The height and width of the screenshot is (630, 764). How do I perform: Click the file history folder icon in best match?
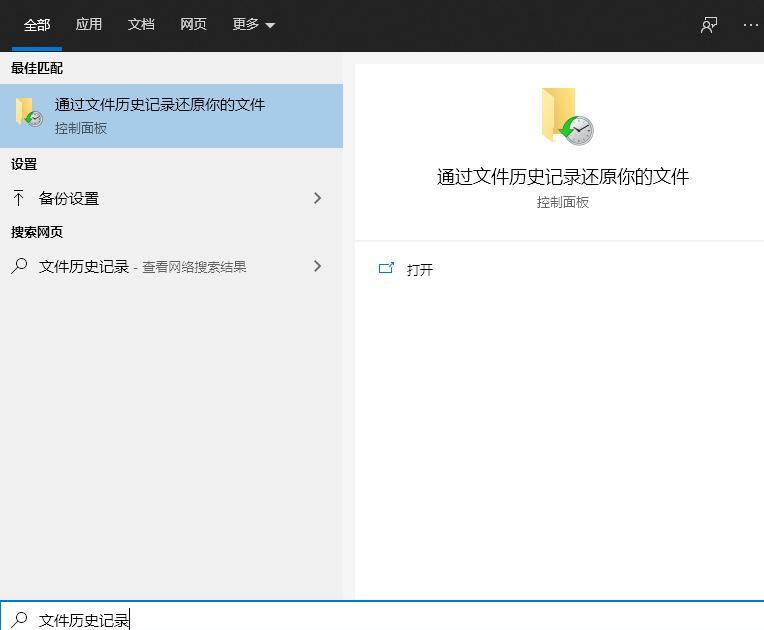point(29,112)
